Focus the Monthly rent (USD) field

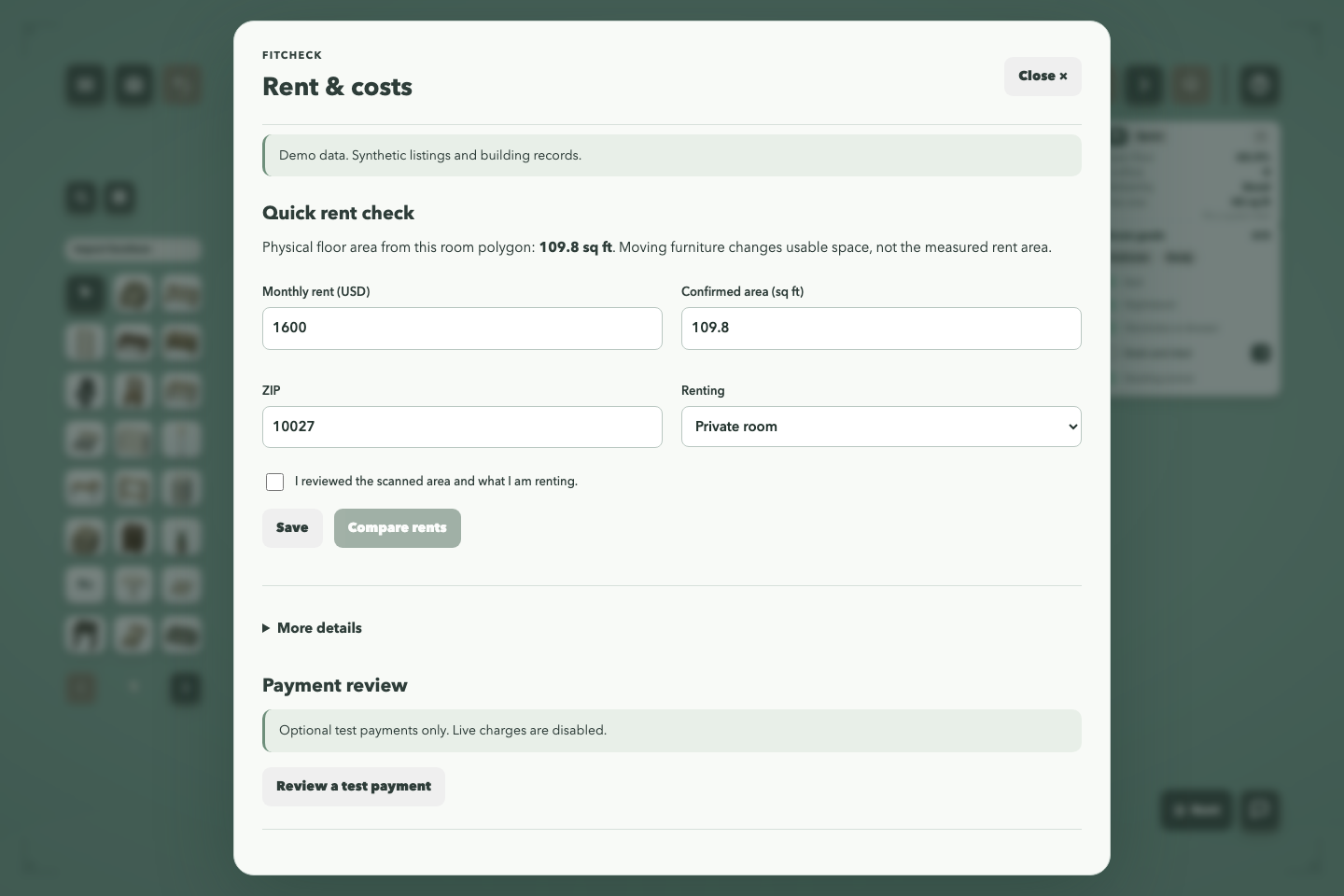462,329
